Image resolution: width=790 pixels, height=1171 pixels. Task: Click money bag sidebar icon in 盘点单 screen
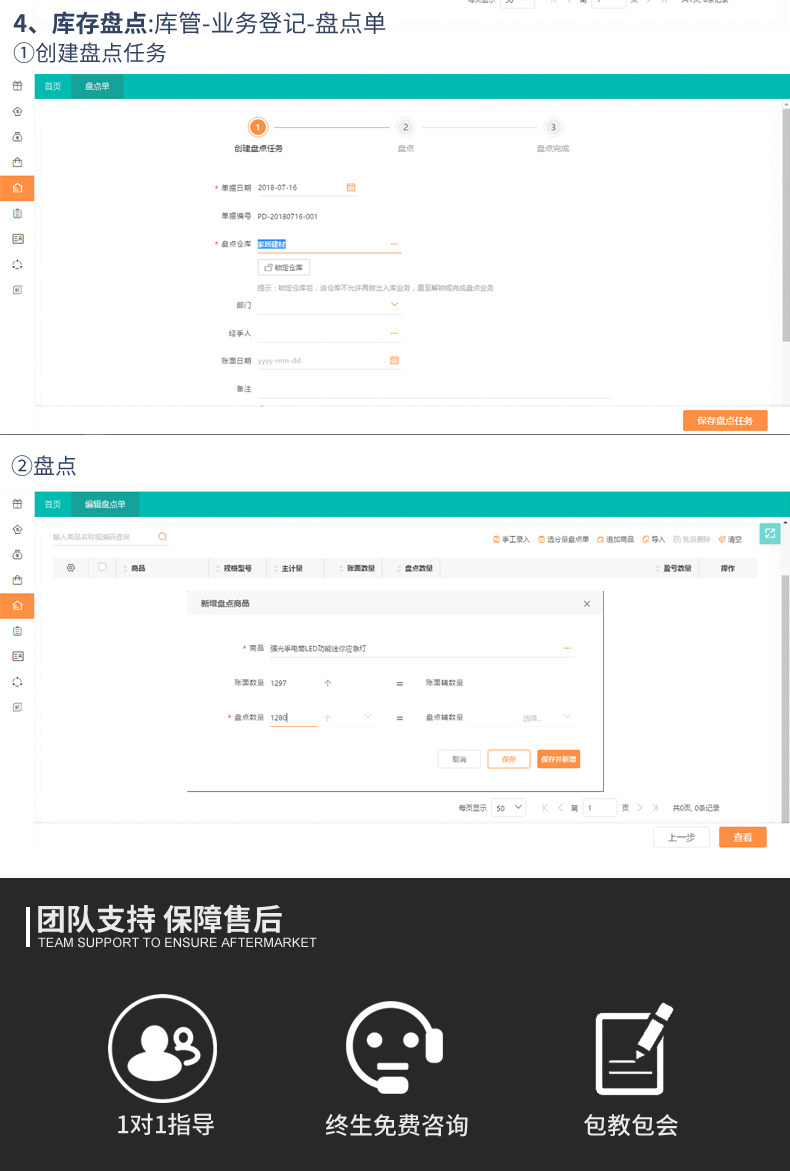(x=17, y=137)
